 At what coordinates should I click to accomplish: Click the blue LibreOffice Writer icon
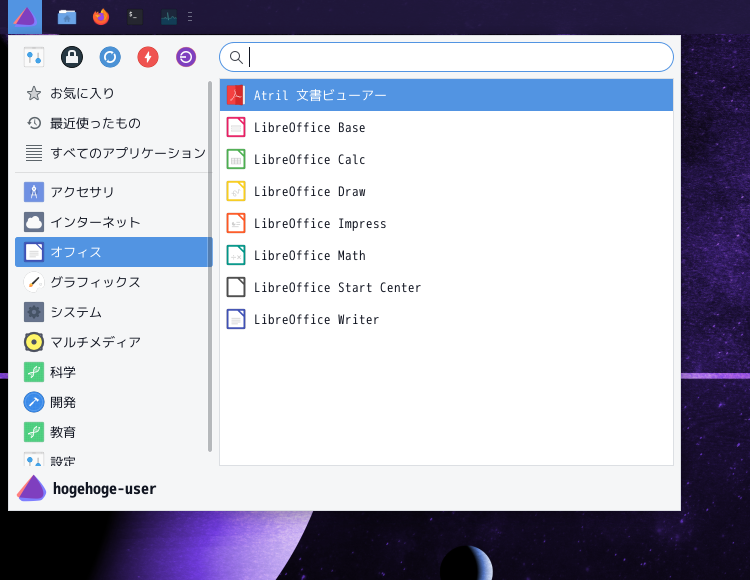236,319
